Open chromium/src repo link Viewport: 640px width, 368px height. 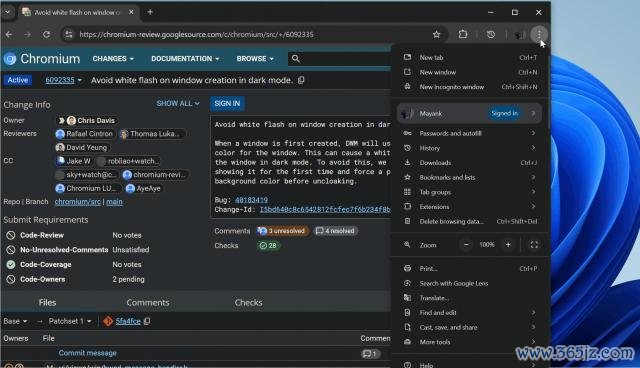click(78, 202)
